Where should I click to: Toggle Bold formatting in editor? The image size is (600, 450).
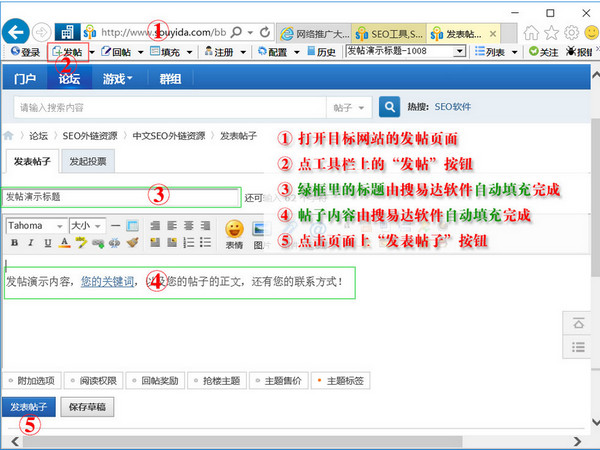(x=15, y=243)
